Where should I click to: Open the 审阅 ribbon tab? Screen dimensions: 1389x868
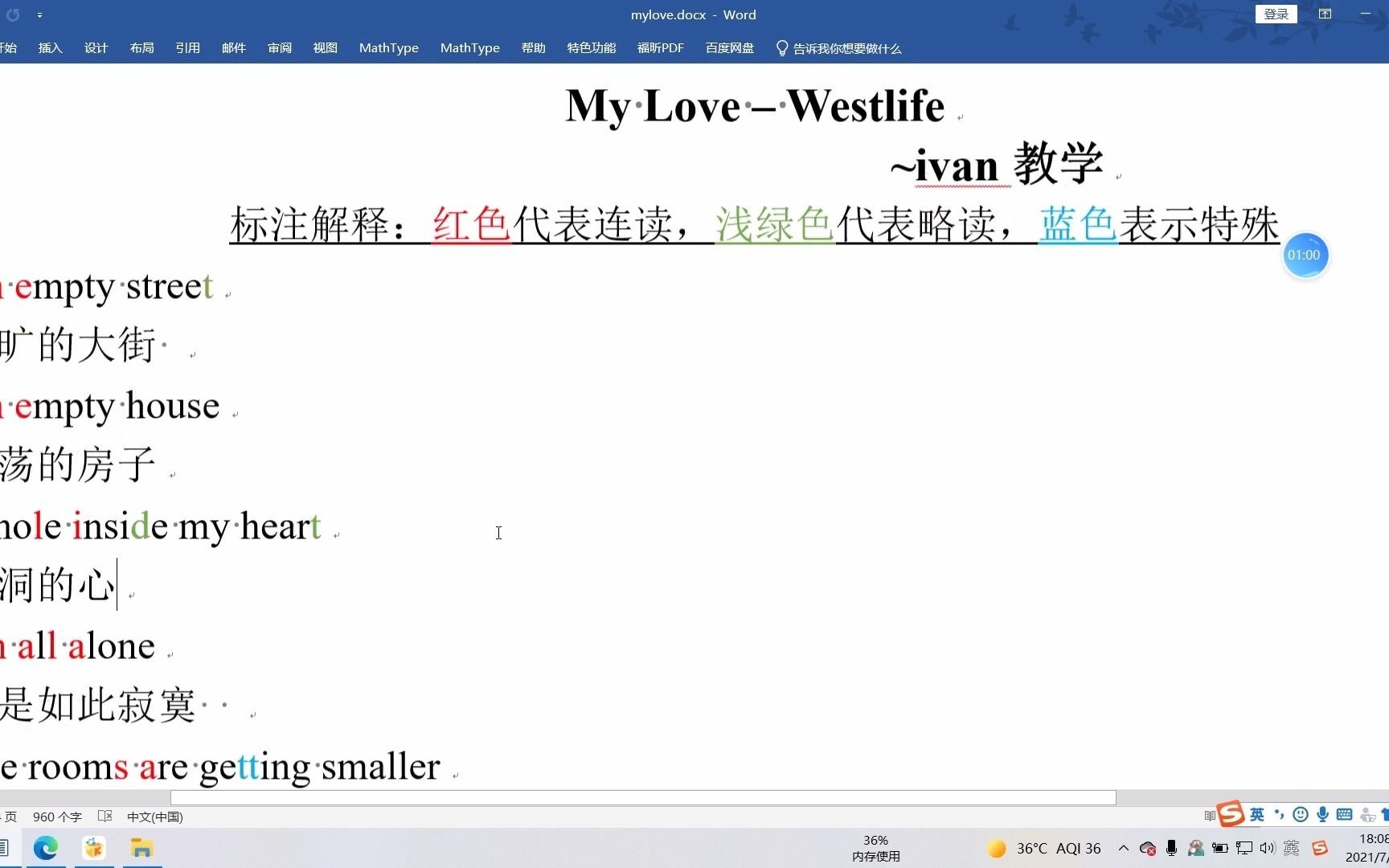point(279,48)
